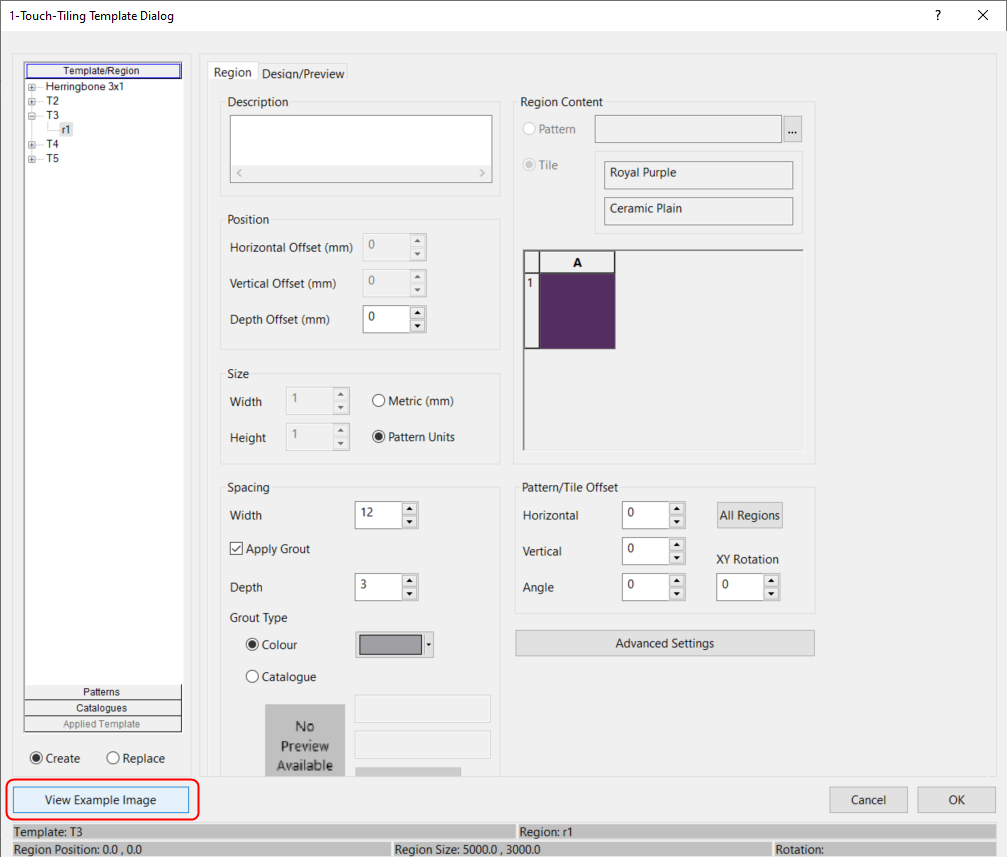1007x857 pixels.
Task: Increase Vertical tile offset with up arrow
Action: [x=677, y=544]
